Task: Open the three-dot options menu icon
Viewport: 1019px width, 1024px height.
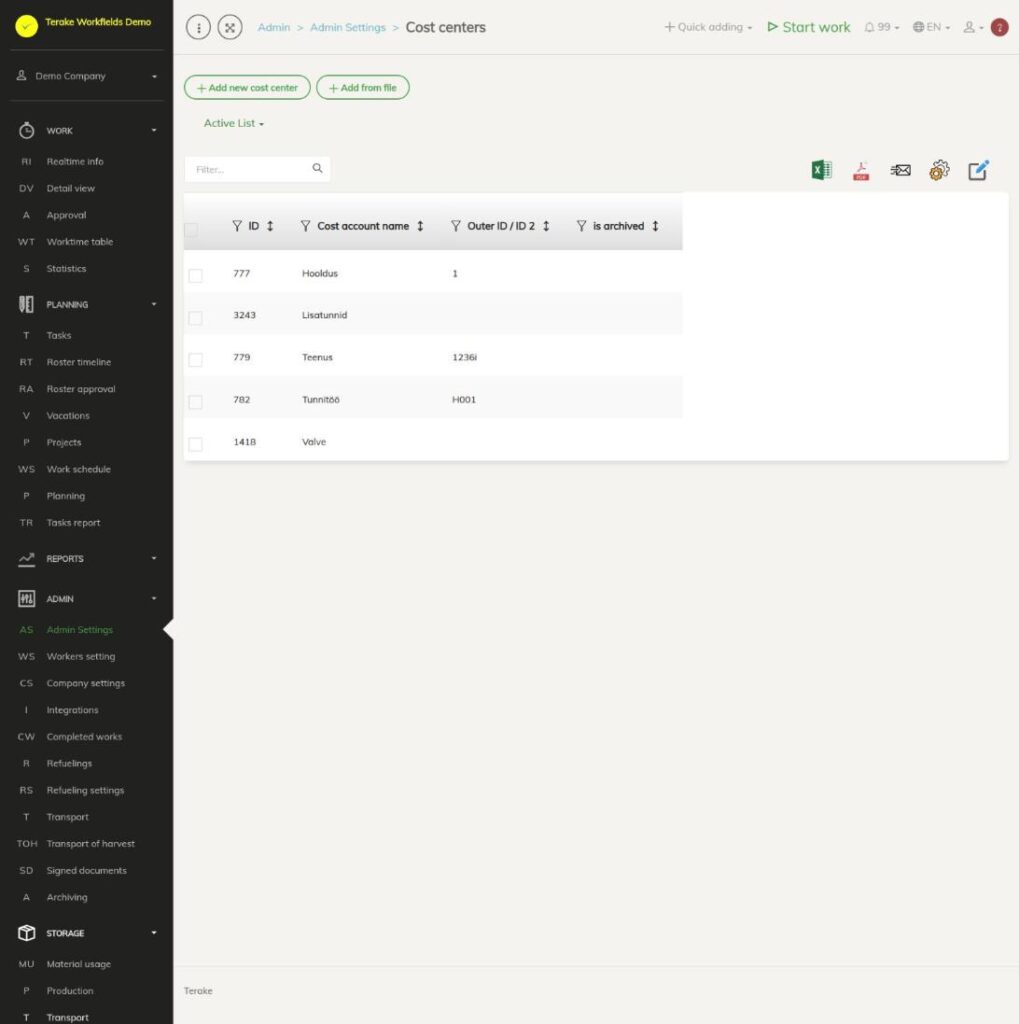Action: pos(198,27)
